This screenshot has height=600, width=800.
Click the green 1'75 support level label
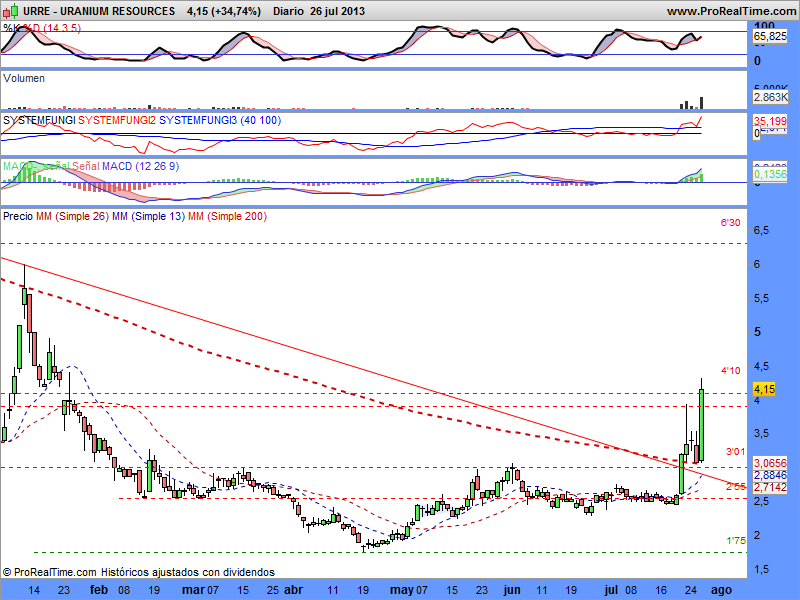pos(736,540)
